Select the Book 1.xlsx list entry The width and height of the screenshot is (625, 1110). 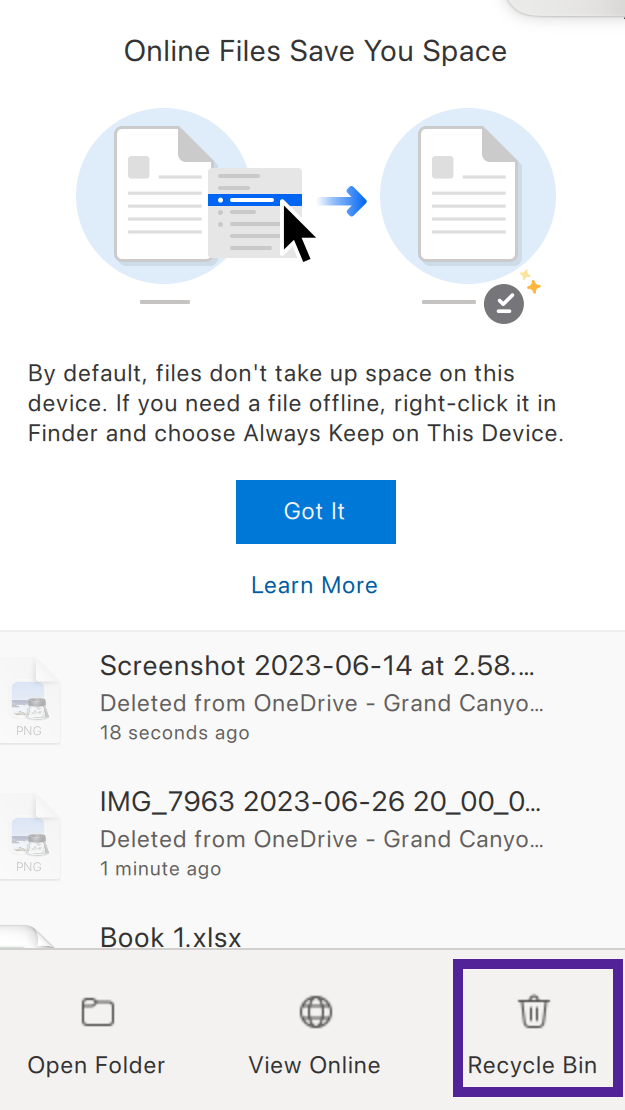click(312, 929)
